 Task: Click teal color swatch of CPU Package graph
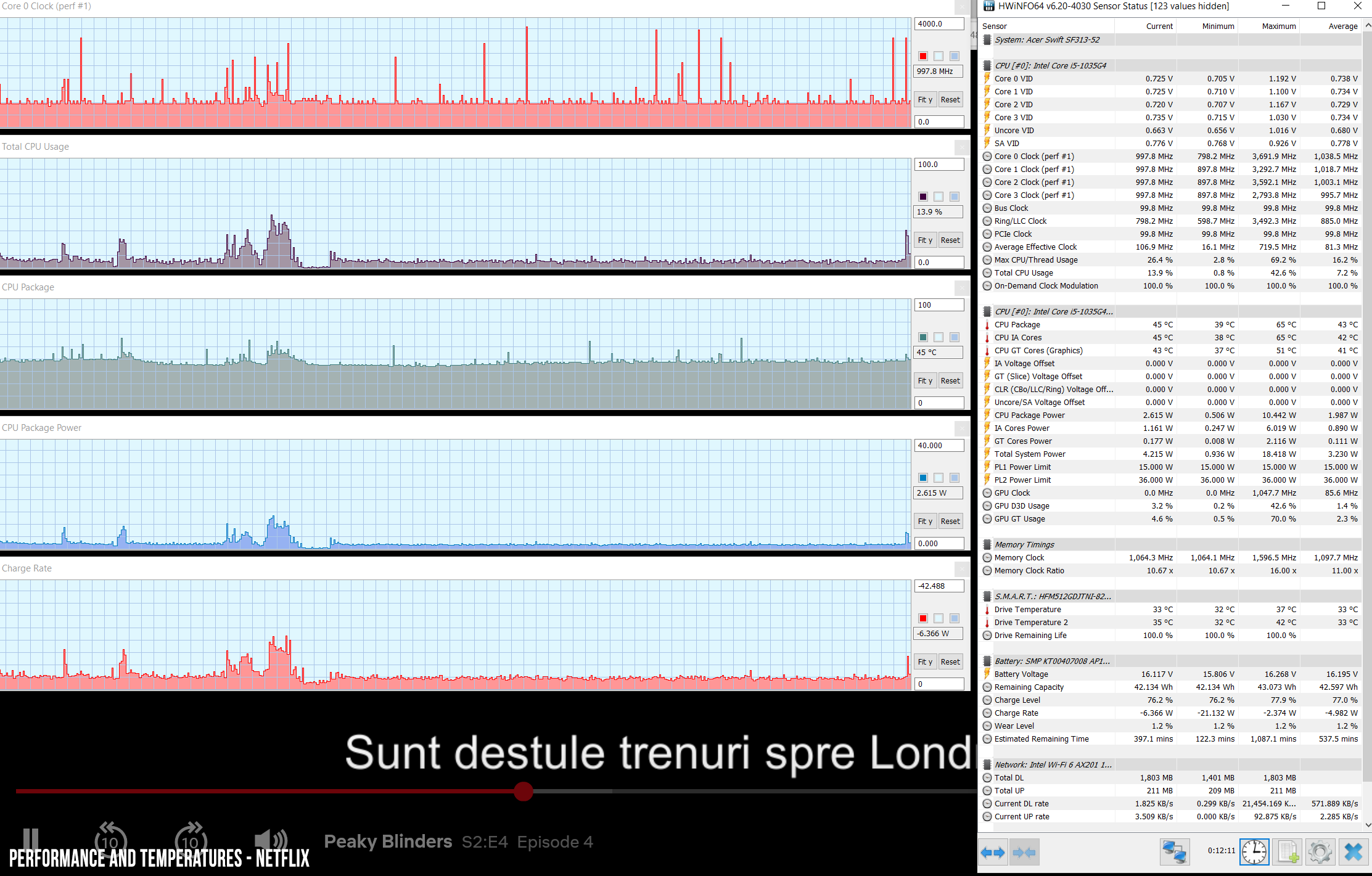coord(923,337)
